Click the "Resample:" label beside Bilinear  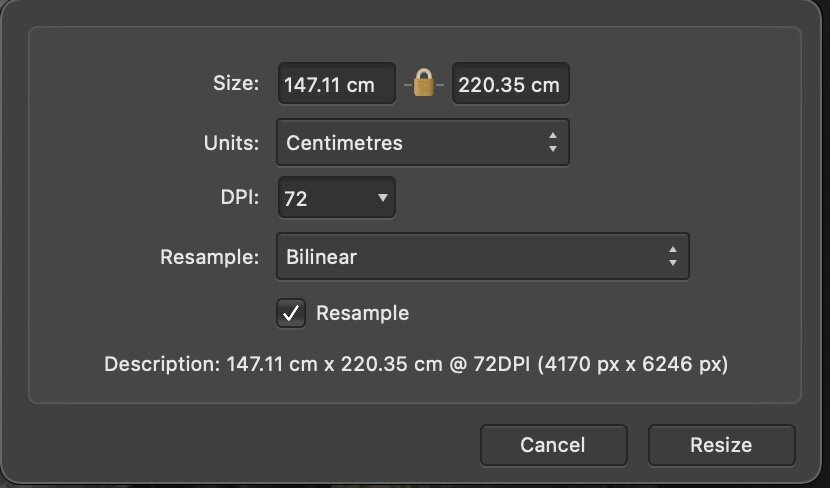tap(210, 257)
